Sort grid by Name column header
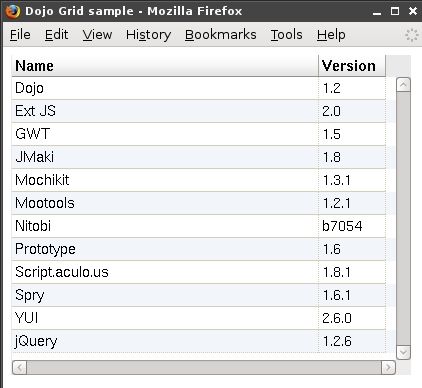The width and height of the screenshot is (422, 388). click(165, 66)
